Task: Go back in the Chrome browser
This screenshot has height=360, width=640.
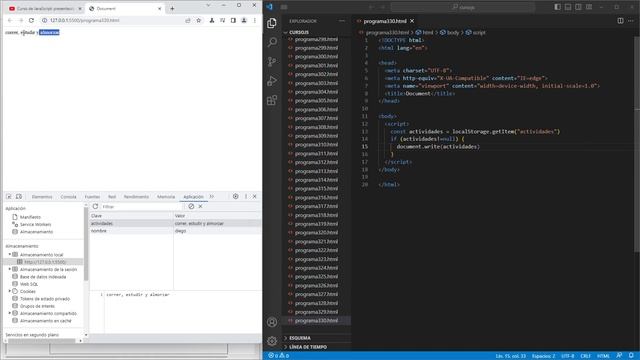Action: (x=10, y=20)
